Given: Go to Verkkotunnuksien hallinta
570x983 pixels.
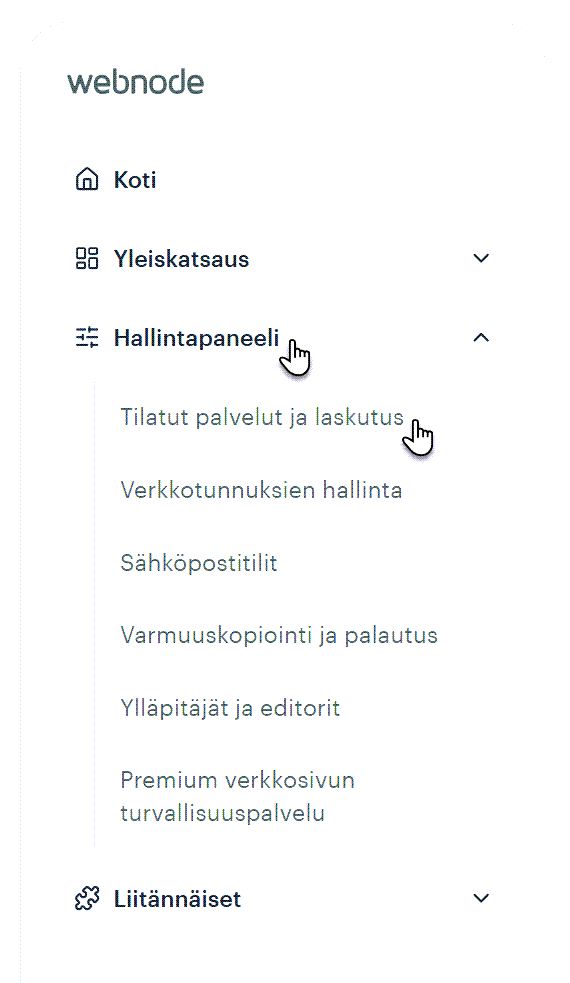Looking at the screenshot, I should pos(261,490).
